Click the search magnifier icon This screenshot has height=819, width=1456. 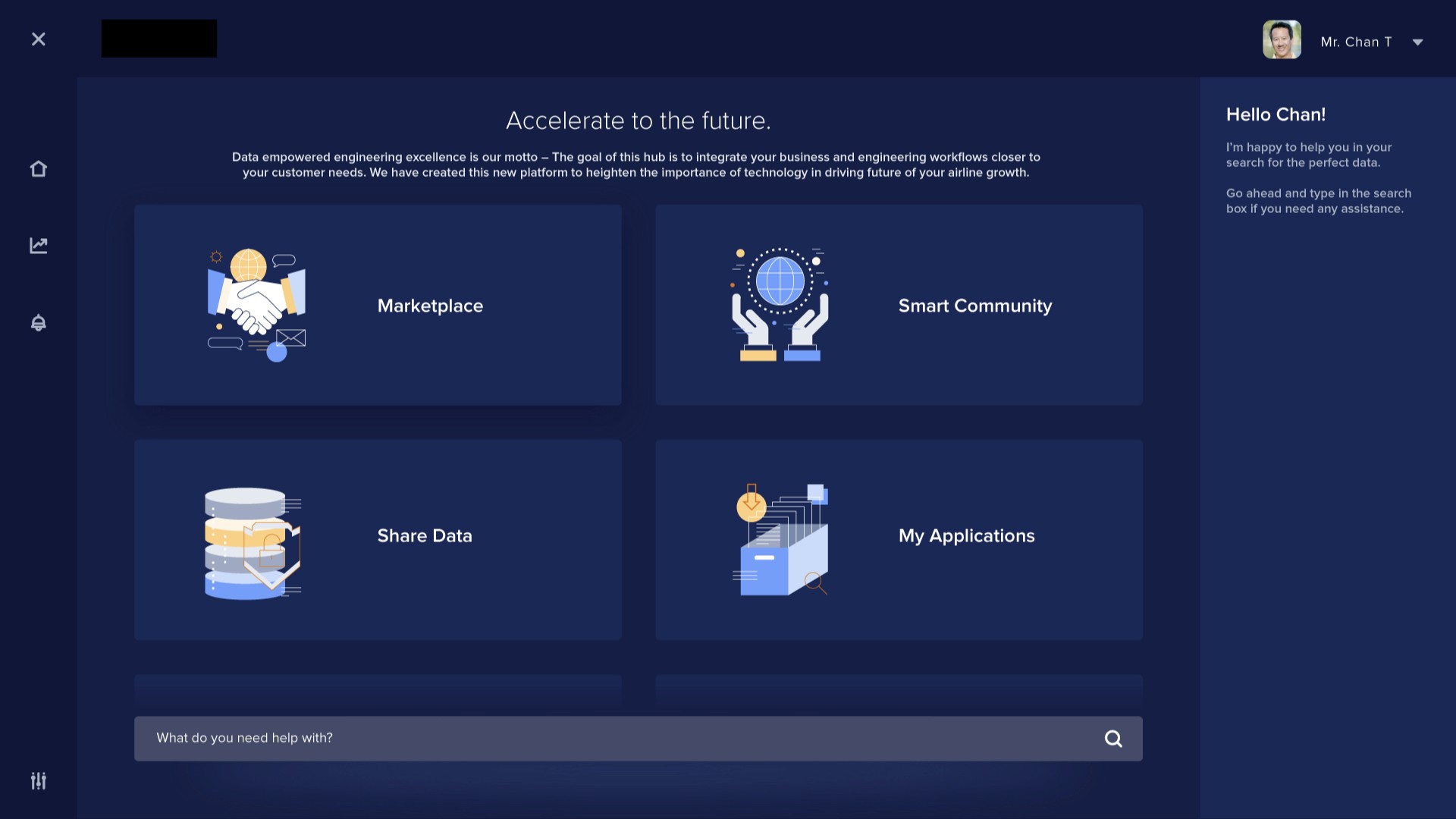click(1112, 738)
